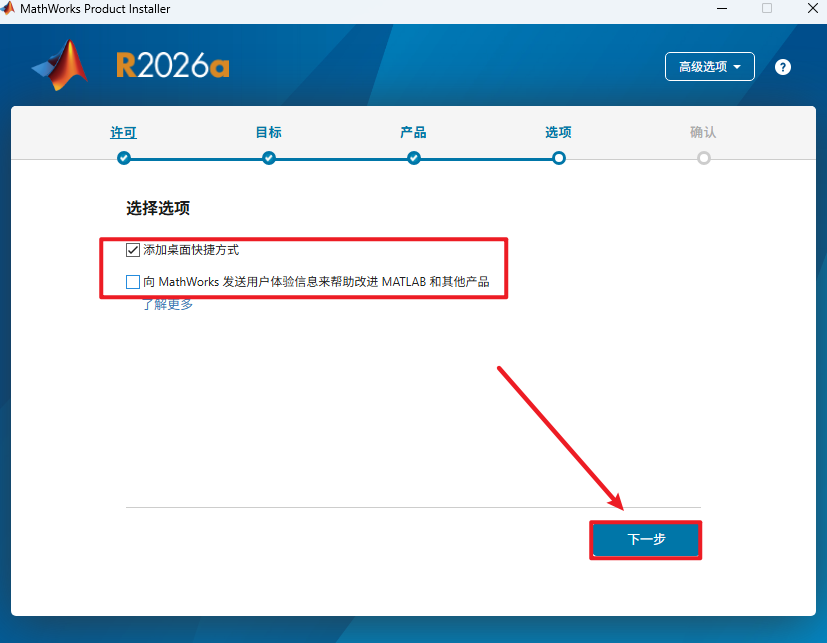
Task: Toggle 添加桌面快捷方式 checkbox
Action: click(x=133, y=250)
